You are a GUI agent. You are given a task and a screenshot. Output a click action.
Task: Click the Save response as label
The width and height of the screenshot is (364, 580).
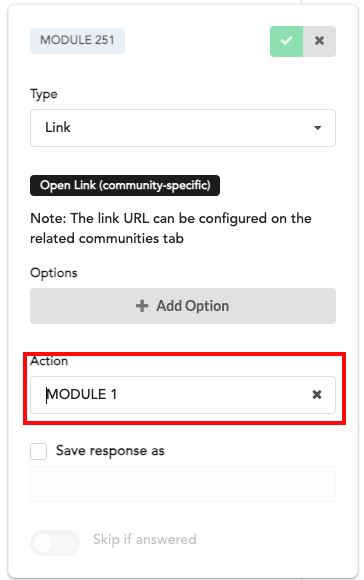tap(110, 451)
